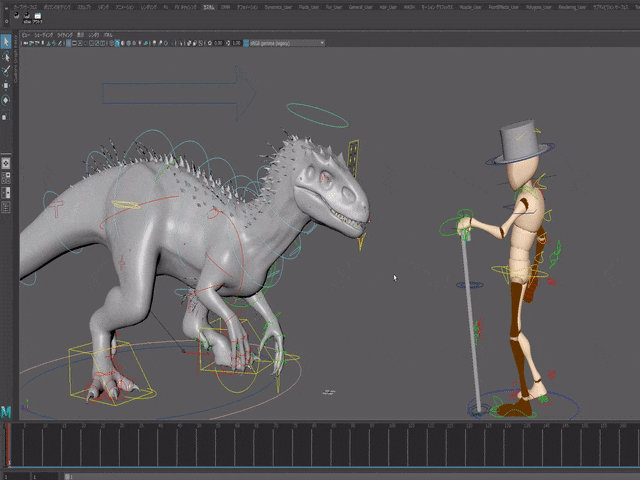Click the middle of the time slider
The width and height of the screenshot is (640, 480).
[320, 444]
